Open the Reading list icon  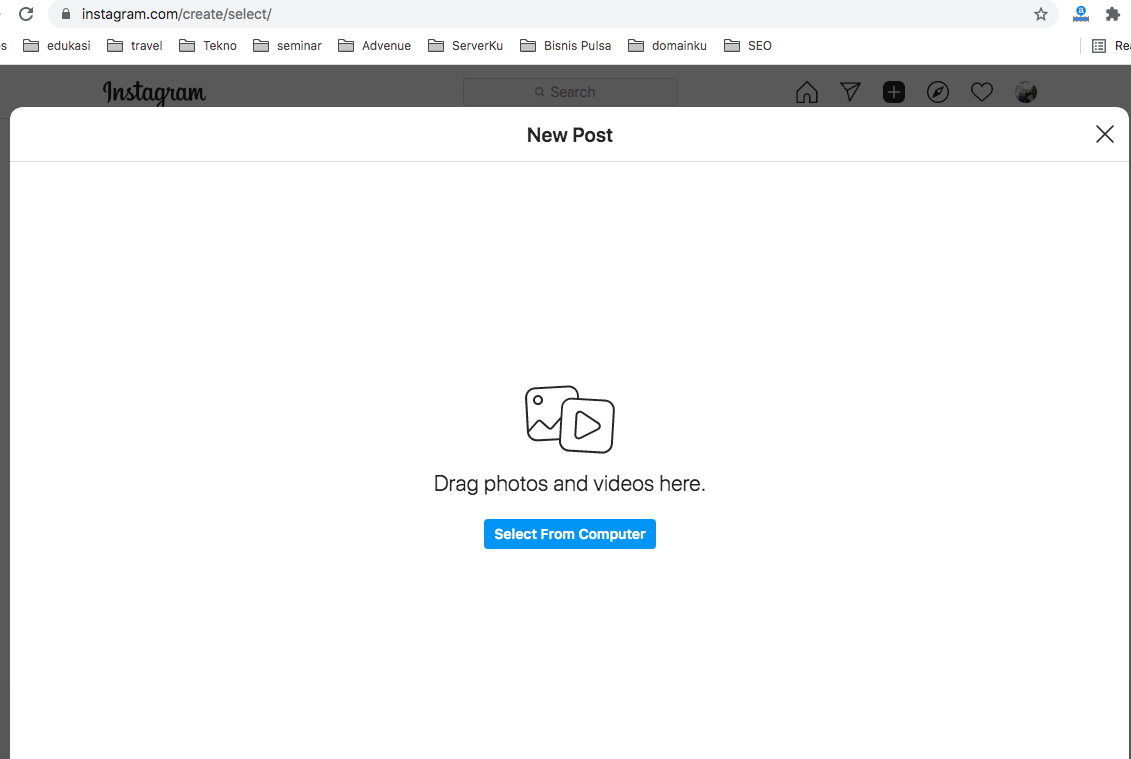click(x=1099, y=46)
